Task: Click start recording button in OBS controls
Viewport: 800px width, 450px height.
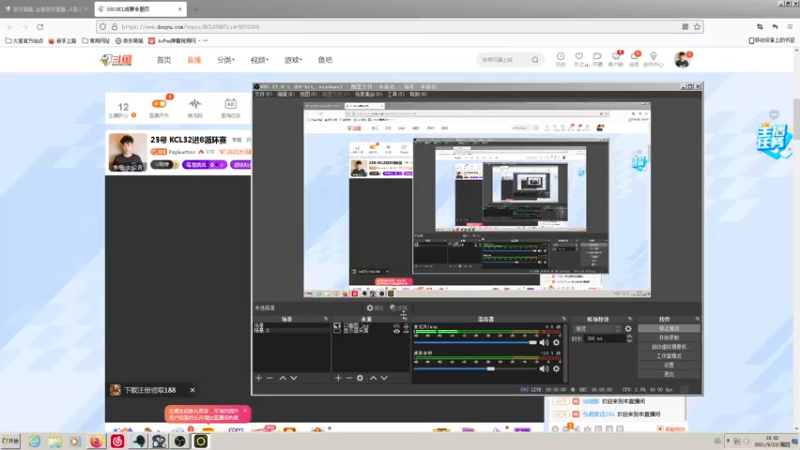Action: point(669,338)
